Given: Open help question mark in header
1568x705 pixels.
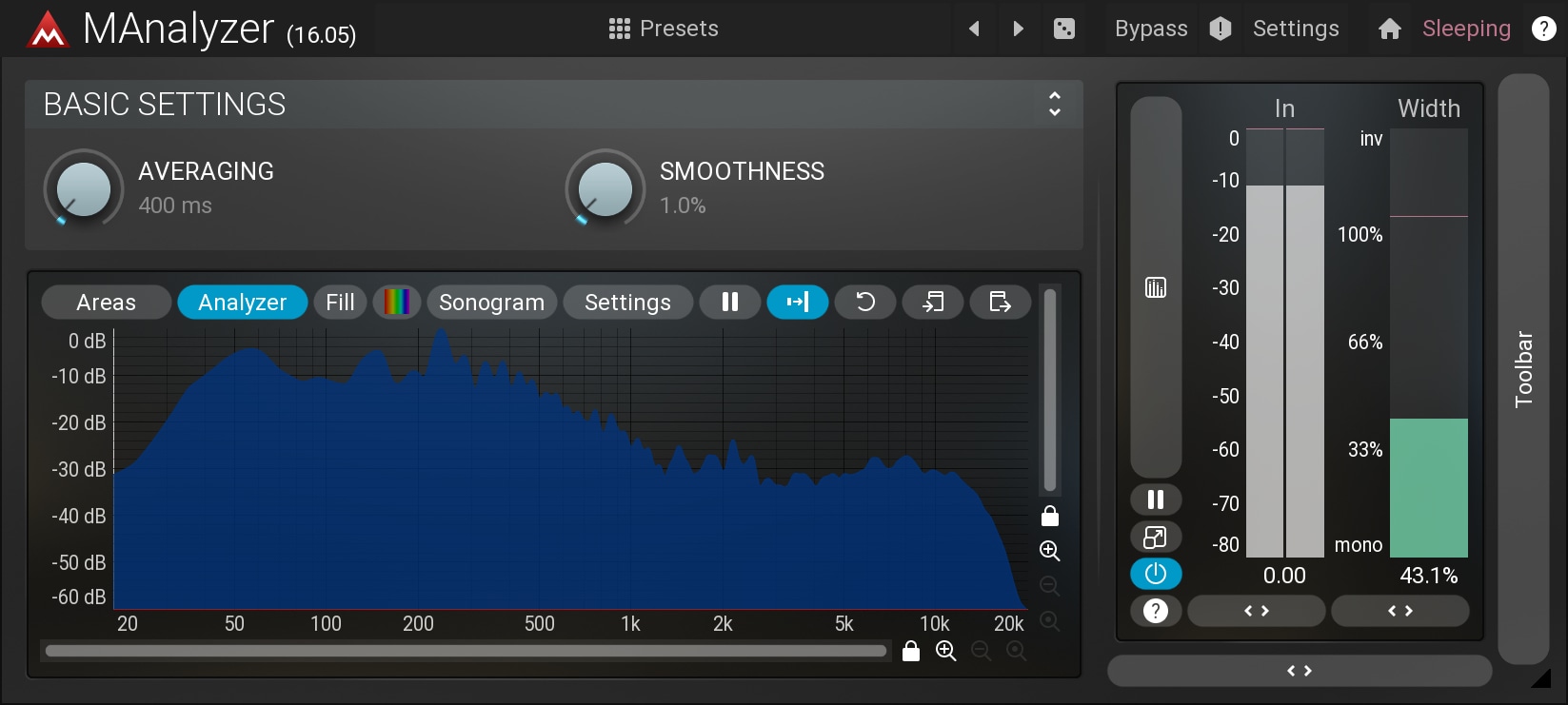Looking at the screenshot, I should tap(1543, 29).
